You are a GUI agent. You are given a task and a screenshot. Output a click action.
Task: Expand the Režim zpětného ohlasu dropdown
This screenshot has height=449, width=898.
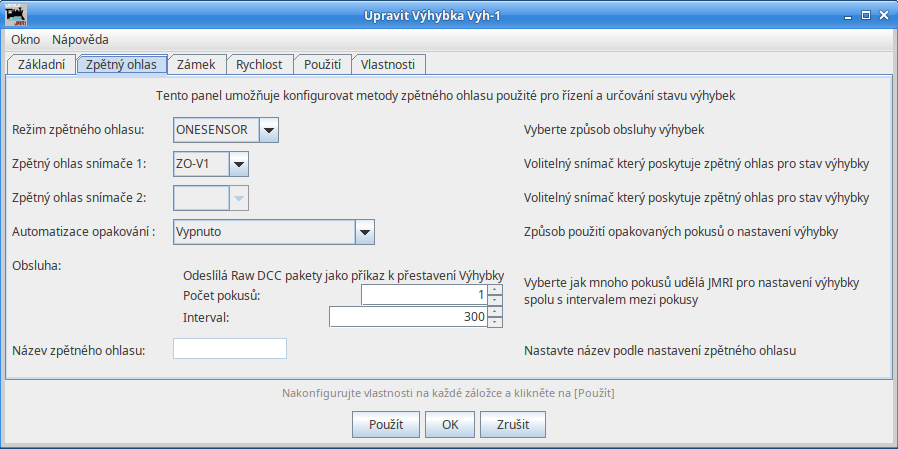coord(268,129)
